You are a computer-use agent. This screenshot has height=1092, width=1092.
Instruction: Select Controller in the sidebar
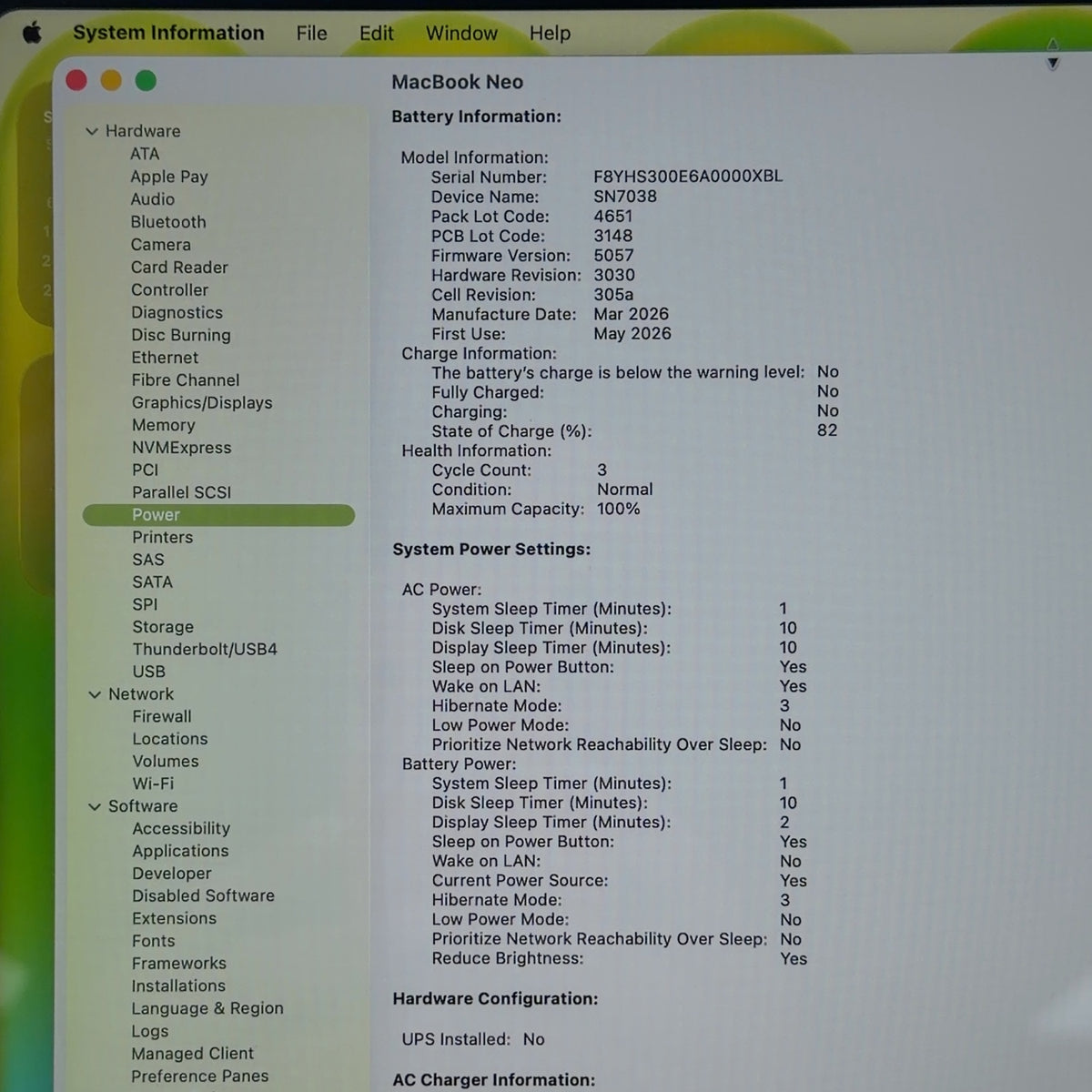click(x=169, y=290)
